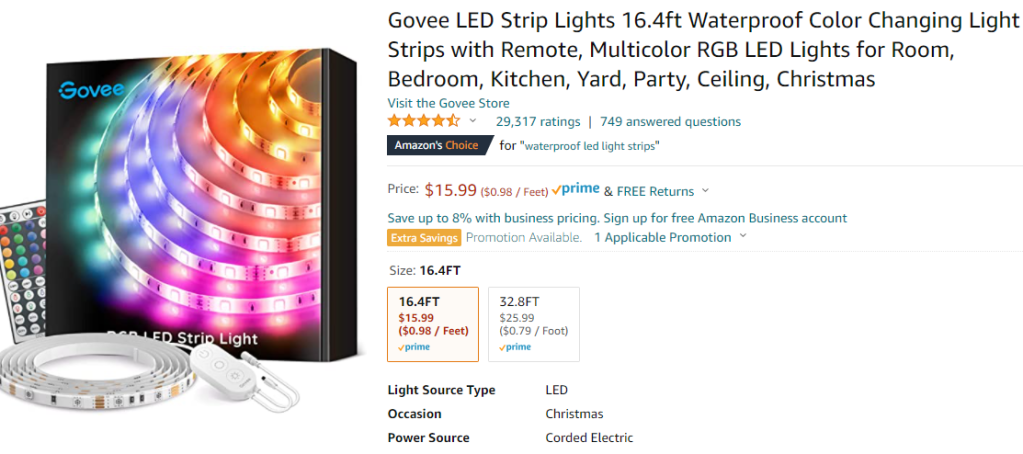Select the 32.8FT size option
This screenshot has width=1023, height=454.
[x=533, y=323]
